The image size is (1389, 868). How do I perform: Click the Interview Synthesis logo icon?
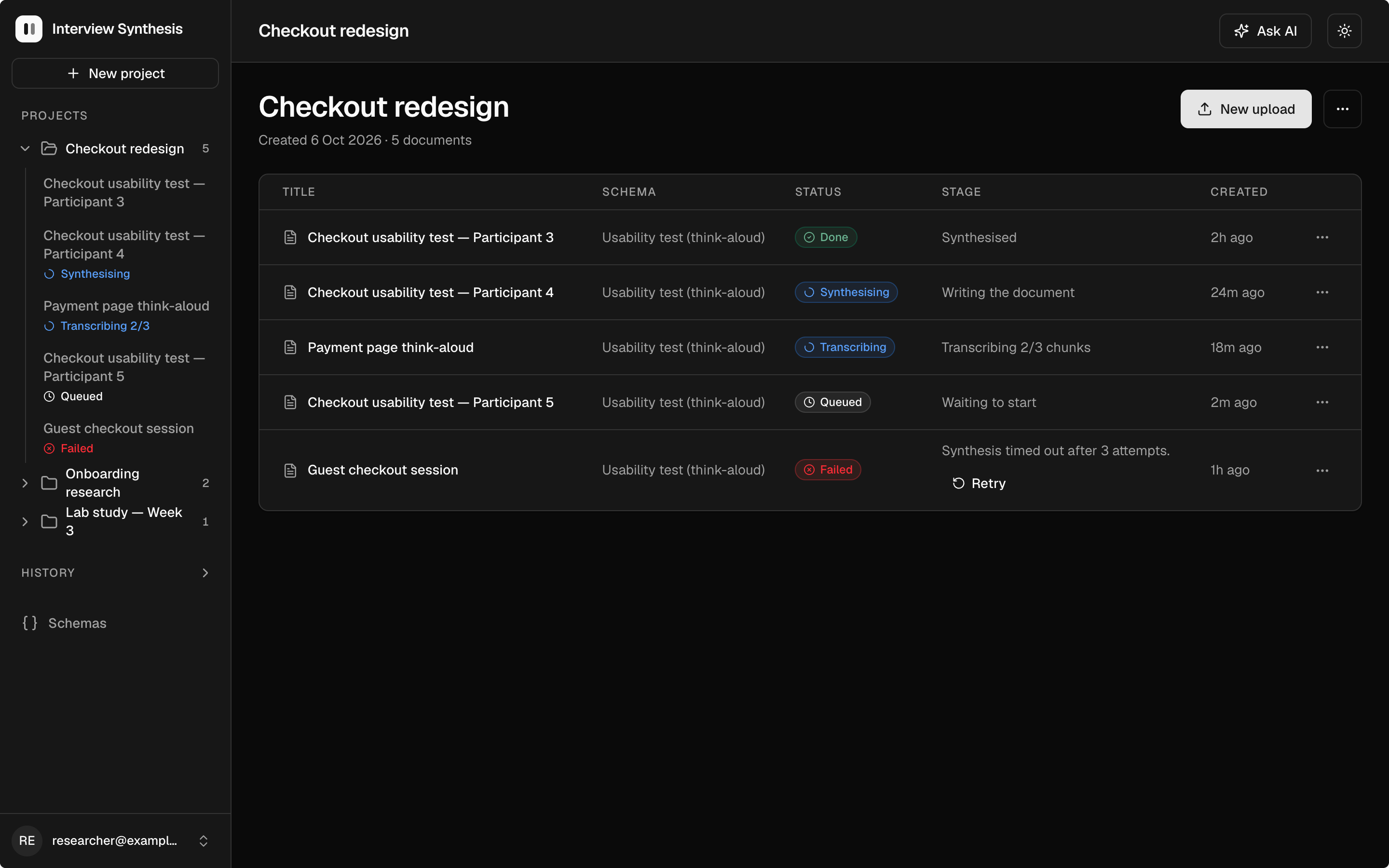coord(29,29)
